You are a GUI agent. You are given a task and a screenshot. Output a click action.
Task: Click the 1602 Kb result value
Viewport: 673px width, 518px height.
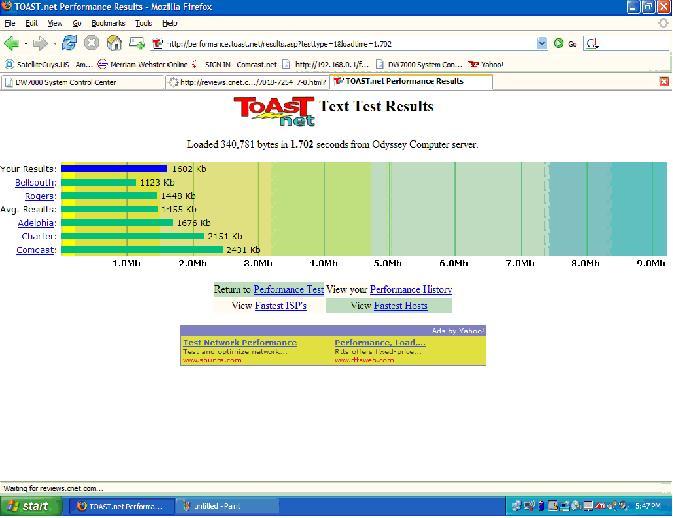pyautogui.click(x=189, y=169)
